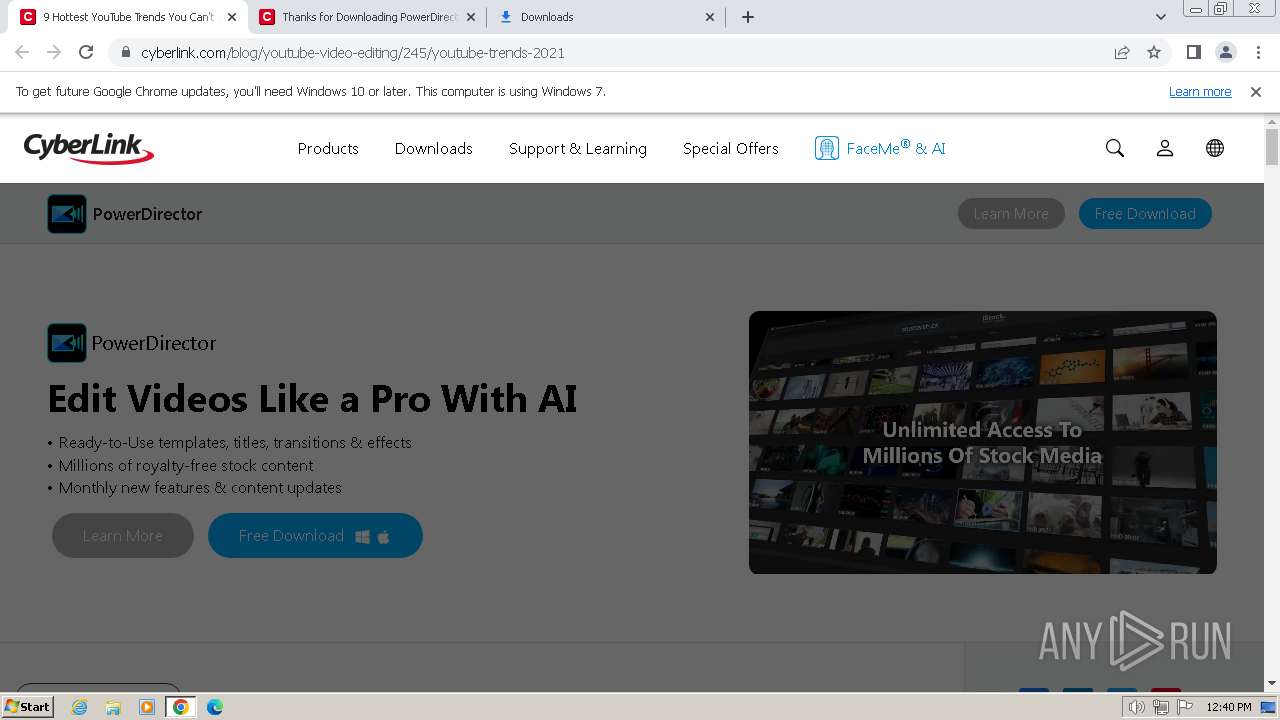The image size is (1280, 720).
Task: Click the Edit Videos Like a Pro headline
Action: 312,399
